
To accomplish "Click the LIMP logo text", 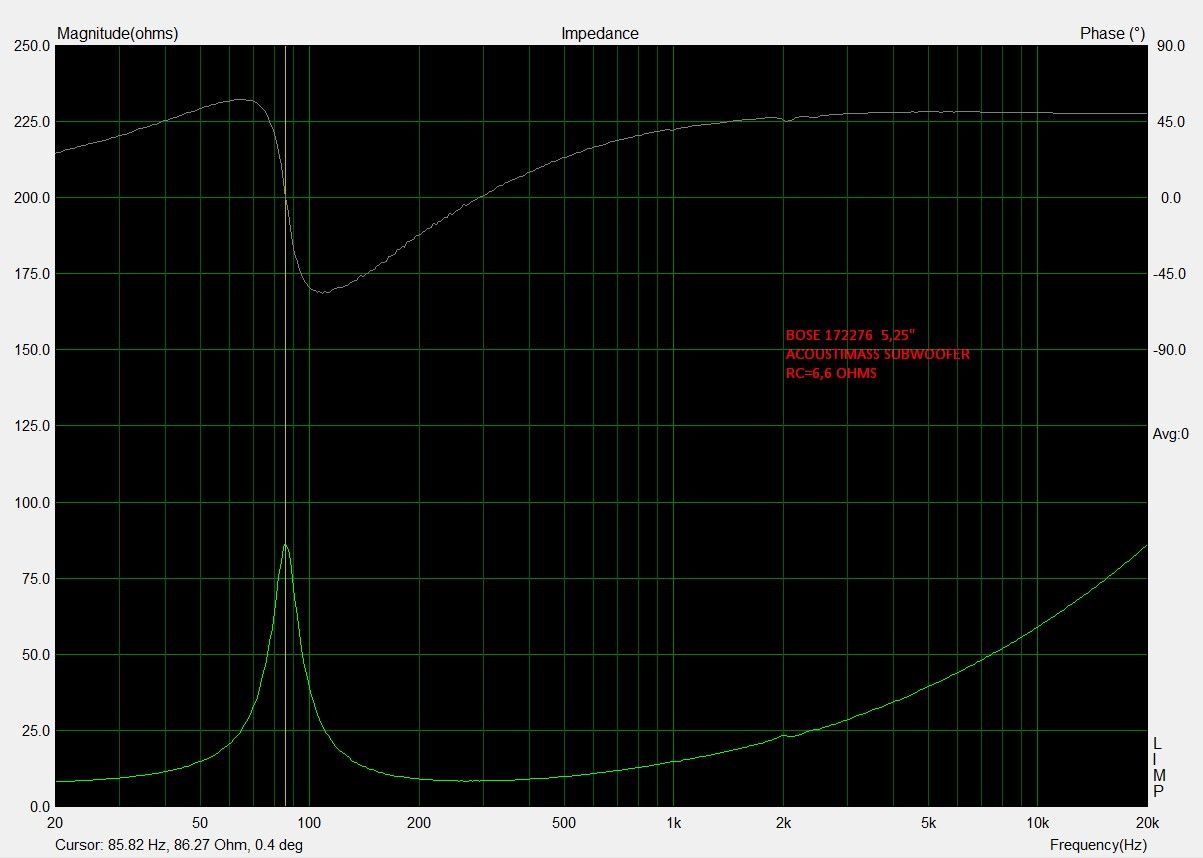I will pyautogui.click(x=1157, y=766).
